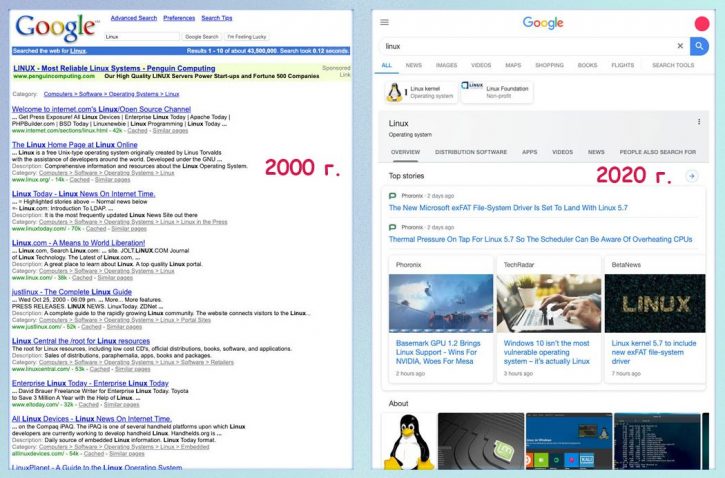The image size is (725, 478).
Task: Click the Linux Mint logo About image
Action: tap(481, 441)
